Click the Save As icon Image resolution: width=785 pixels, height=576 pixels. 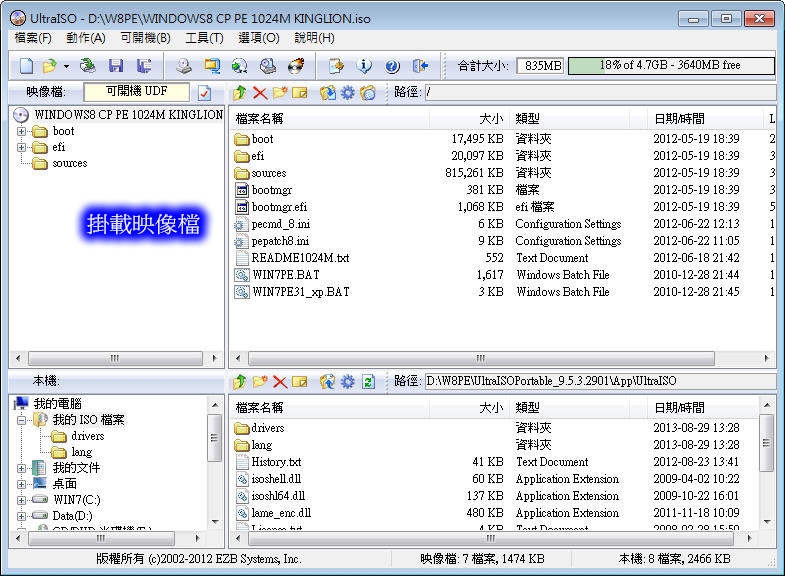tap(144, 66)
